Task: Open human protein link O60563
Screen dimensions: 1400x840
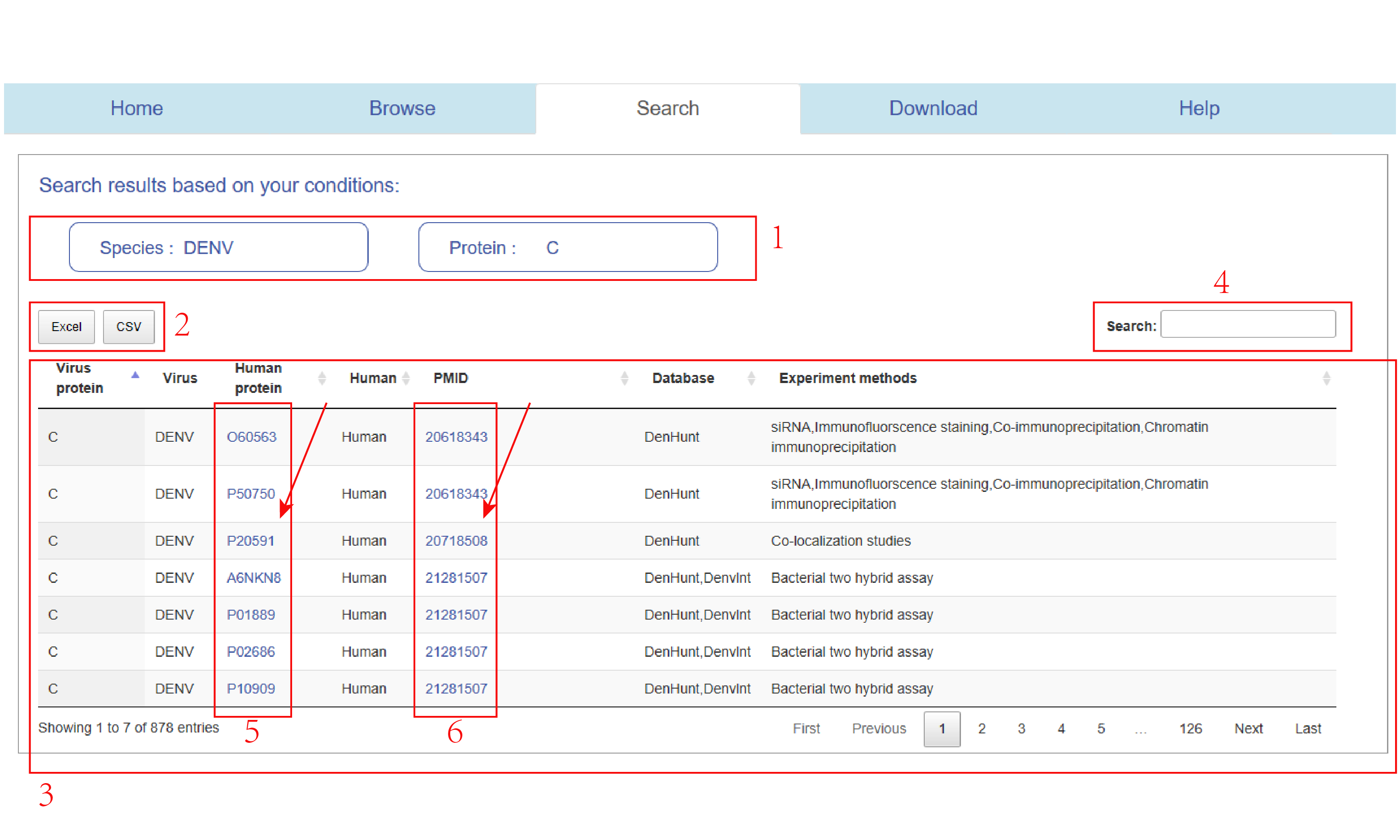Action: point(251,437)
